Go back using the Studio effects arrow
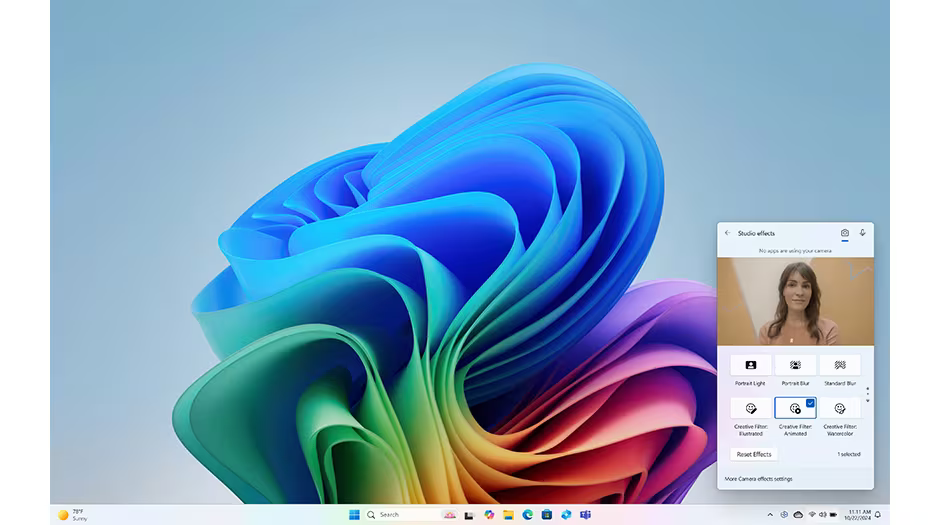The width and height of the screenshot is (940, 525). (x=727, y=233)
